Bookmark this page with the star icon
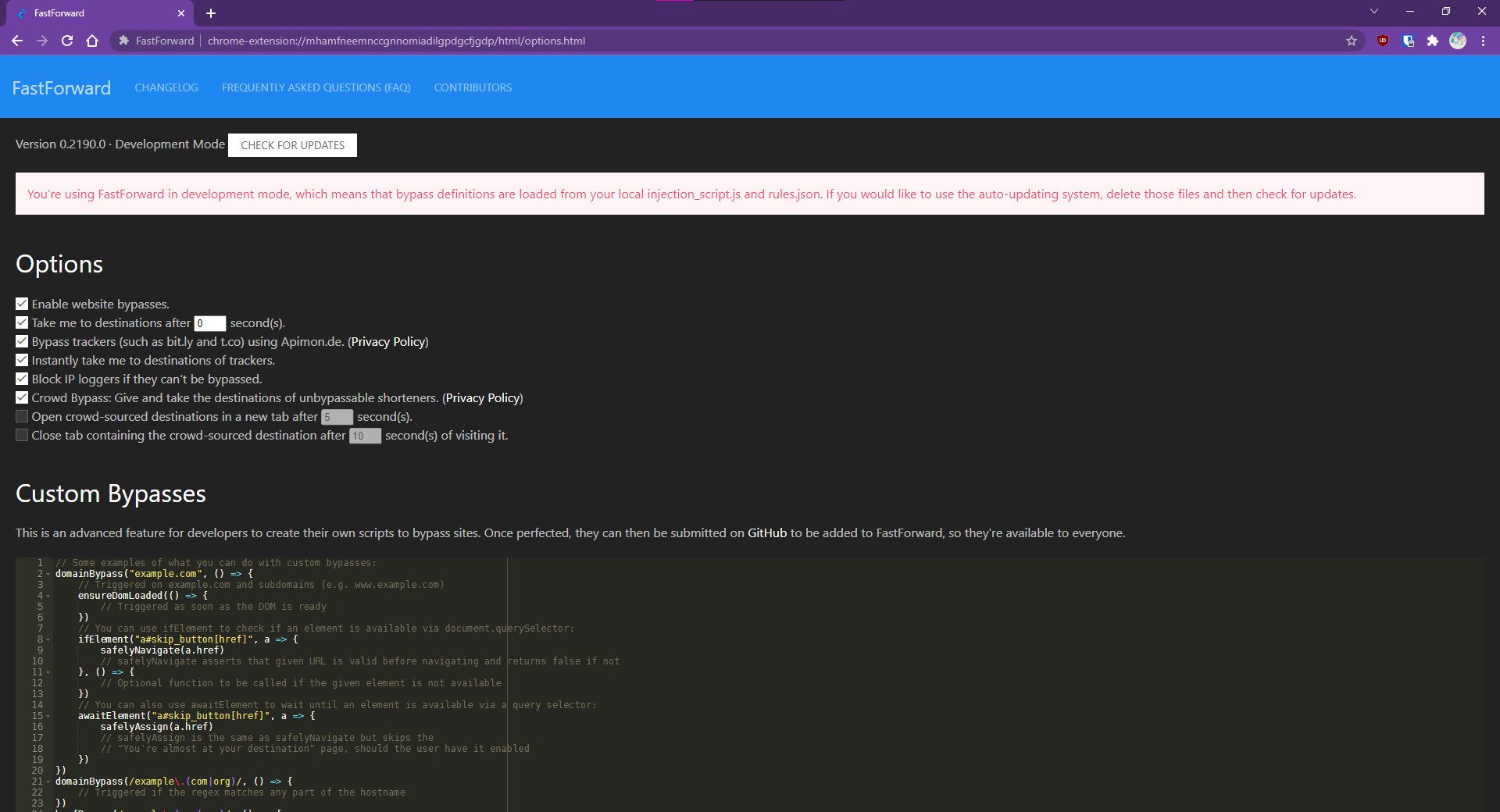 [1352, 41]
